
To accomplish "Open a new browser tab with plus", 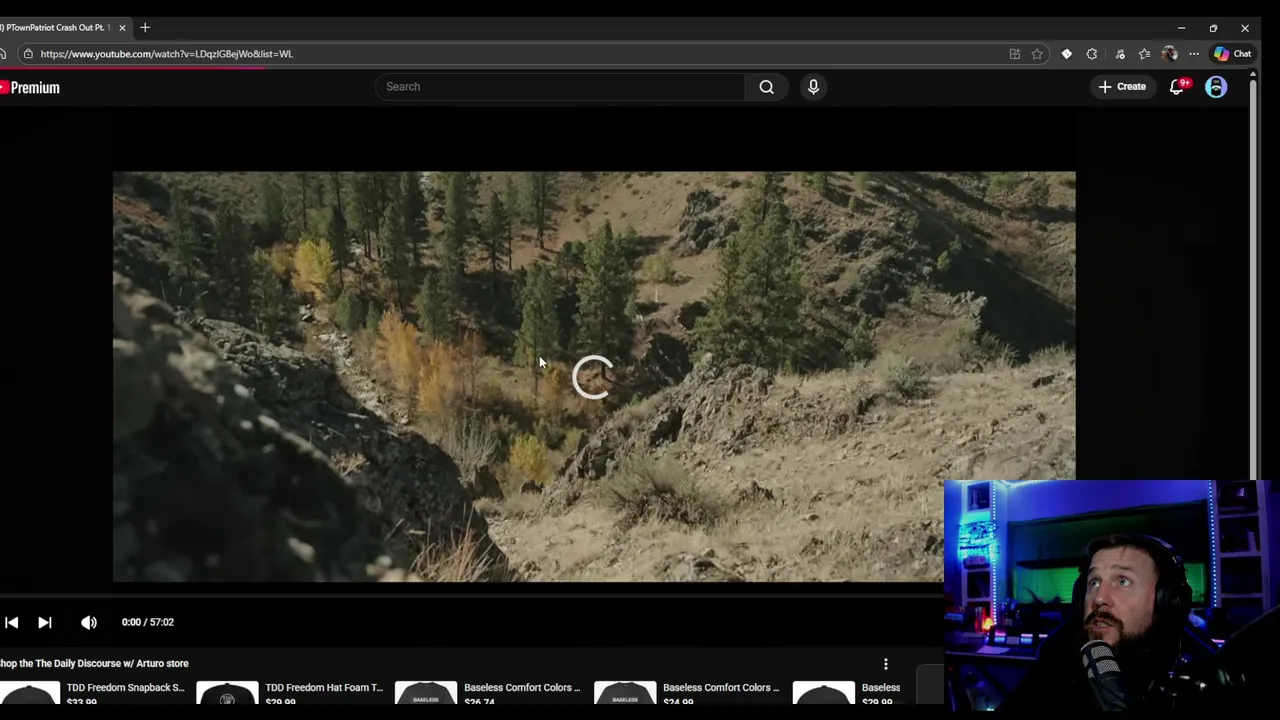I will click(x=145, y=28).
